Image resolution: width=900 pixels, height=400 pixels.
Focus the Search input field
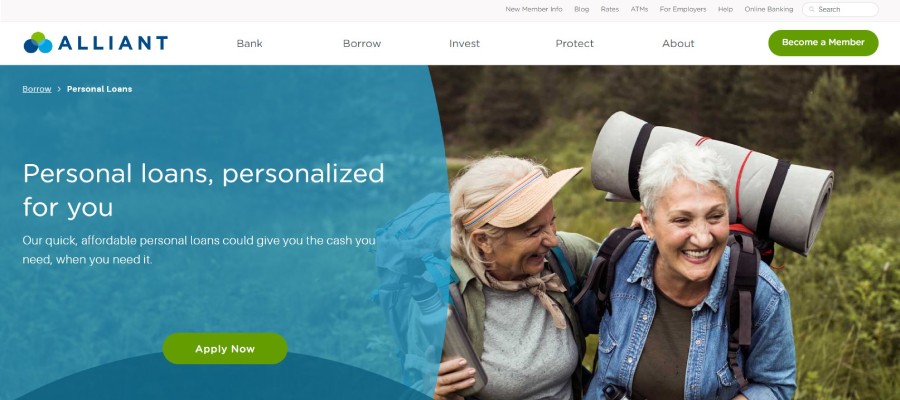point(840,9)
